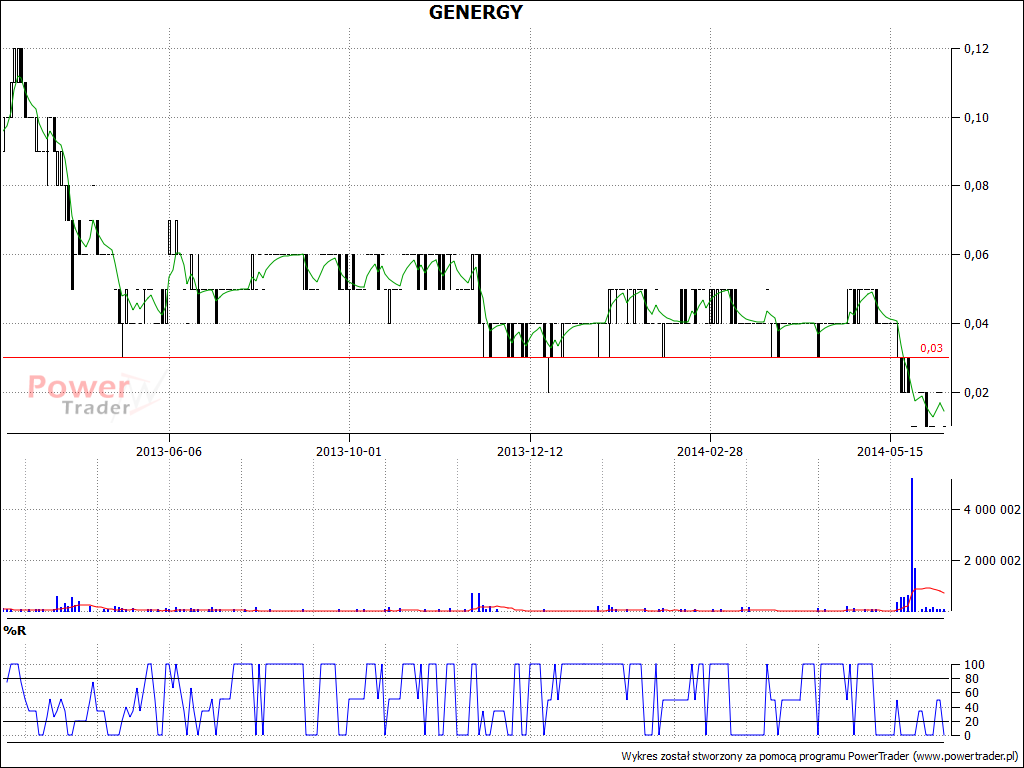The image size is (1024, 768).
Task: Click the 0,12 price axis label
Action: 976,49
